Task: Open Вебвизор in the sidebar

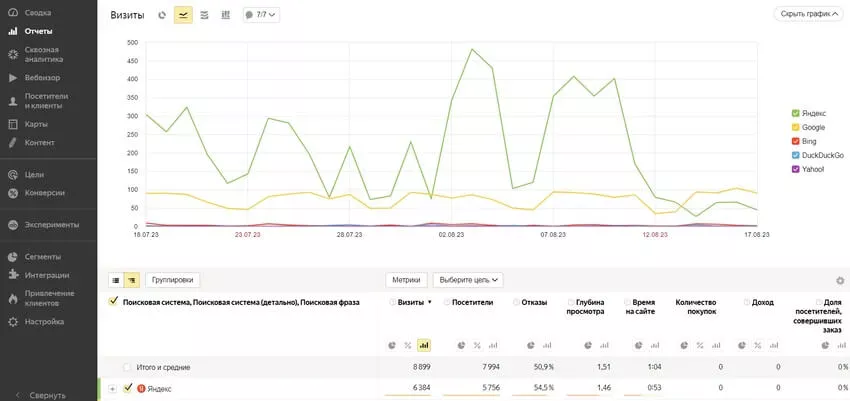Action: 43,77
